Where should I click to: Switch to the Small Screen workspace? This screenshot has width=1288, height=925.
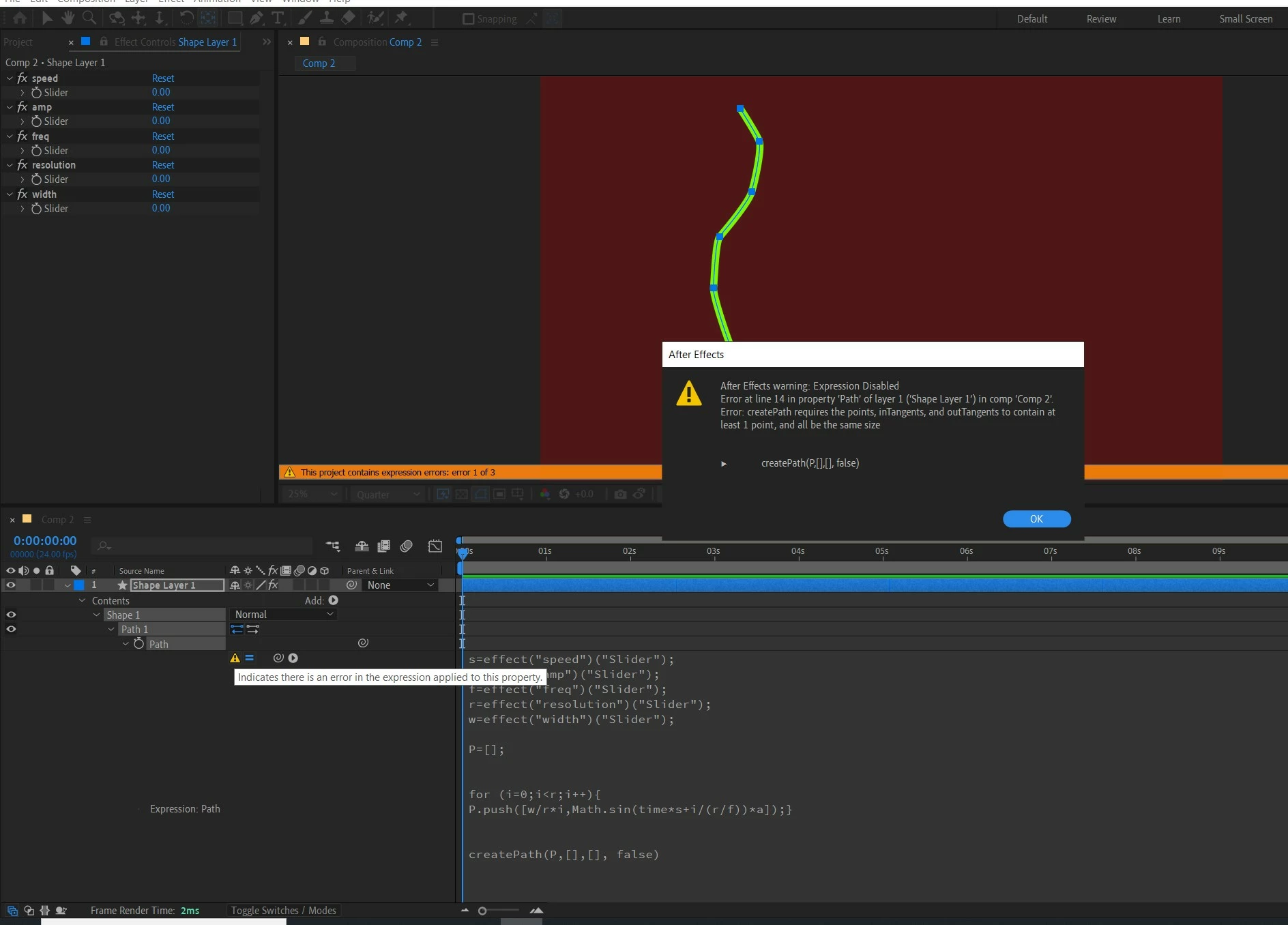[1246, 19]
